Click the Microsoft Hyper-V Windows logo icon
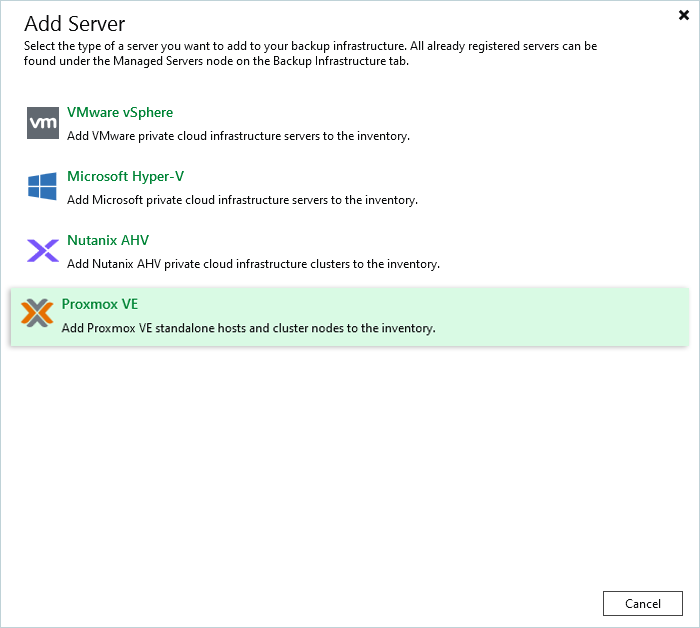 tap(43, 187)
